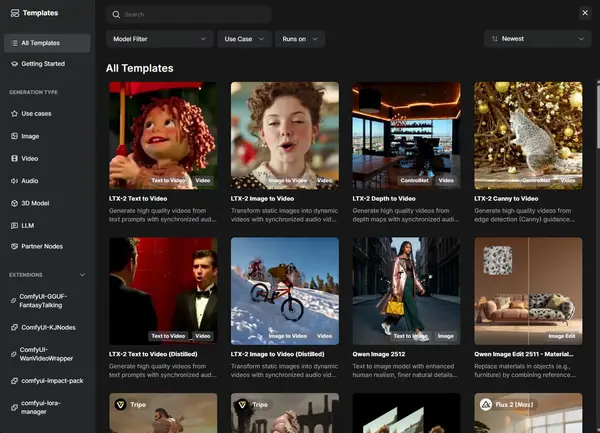Click the sort arrows icon beside Newest

[x=495, y=39]
